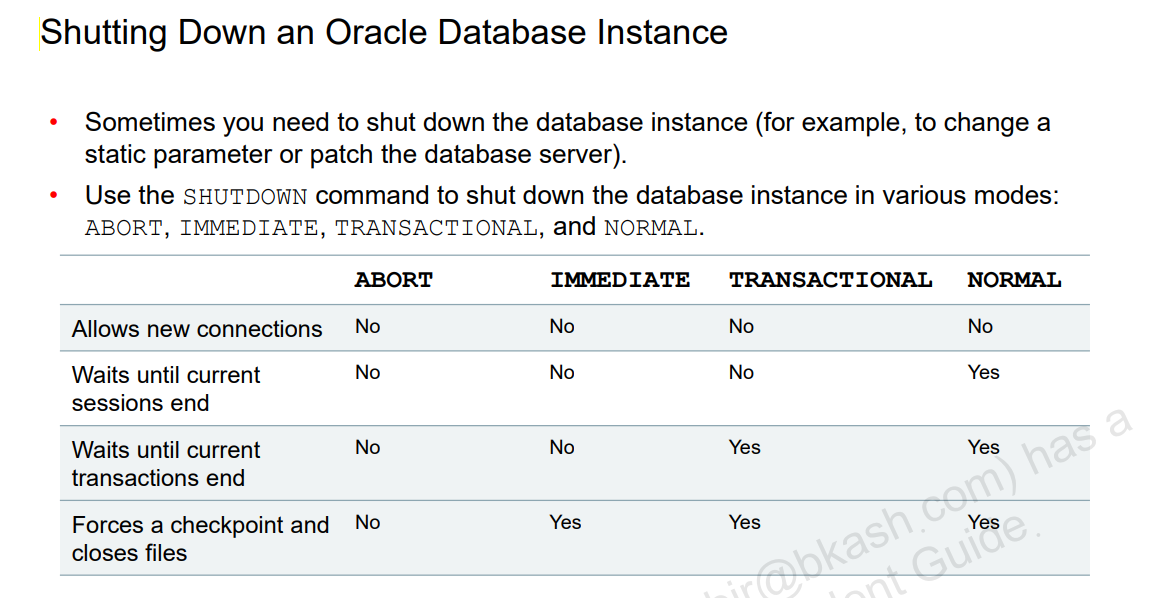
Task: Click the Yes cell under TRANSACTIONAL for transactions end
Action: point(744,448)
